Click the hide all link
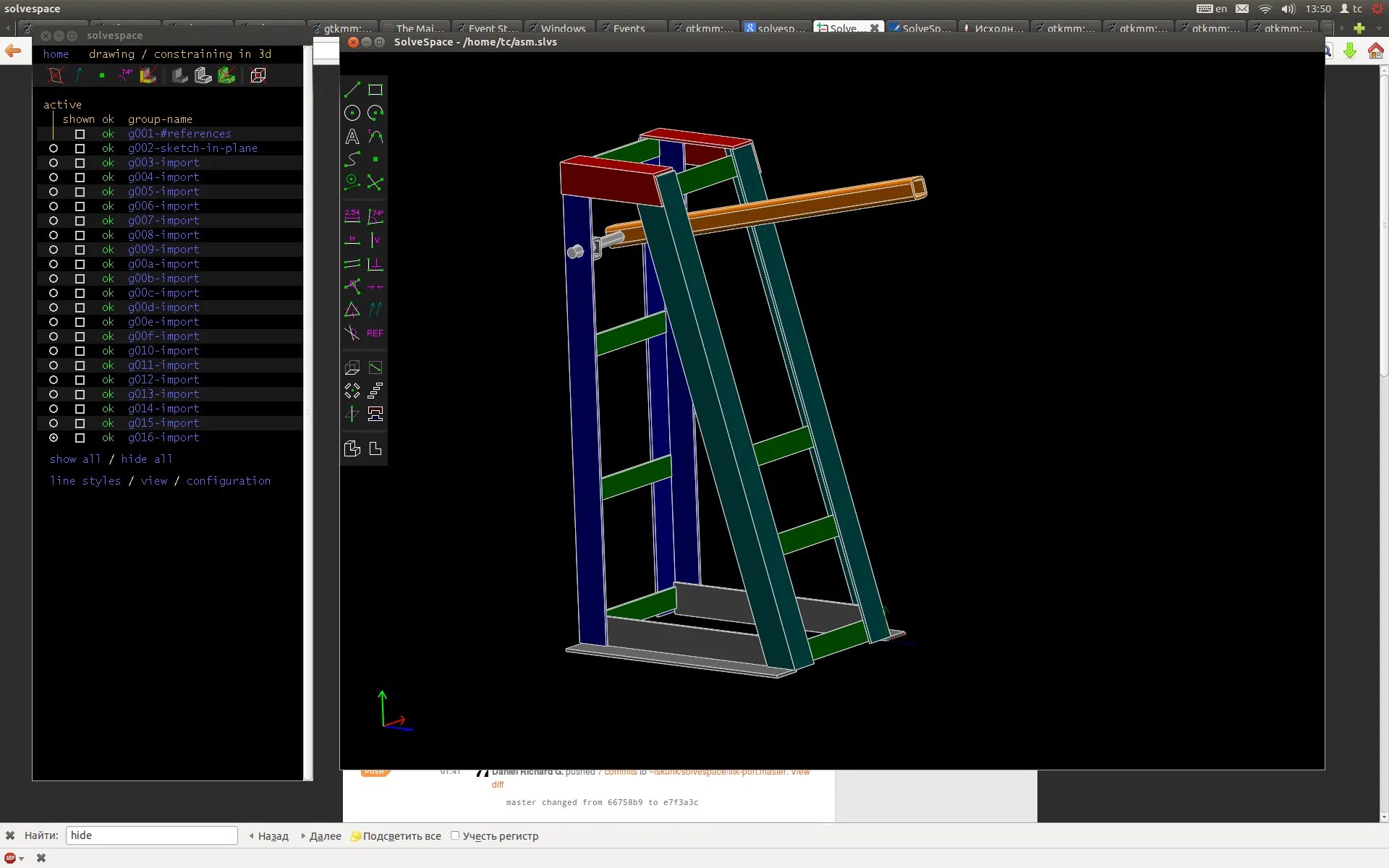1389x868 pixels. point(146,459)
